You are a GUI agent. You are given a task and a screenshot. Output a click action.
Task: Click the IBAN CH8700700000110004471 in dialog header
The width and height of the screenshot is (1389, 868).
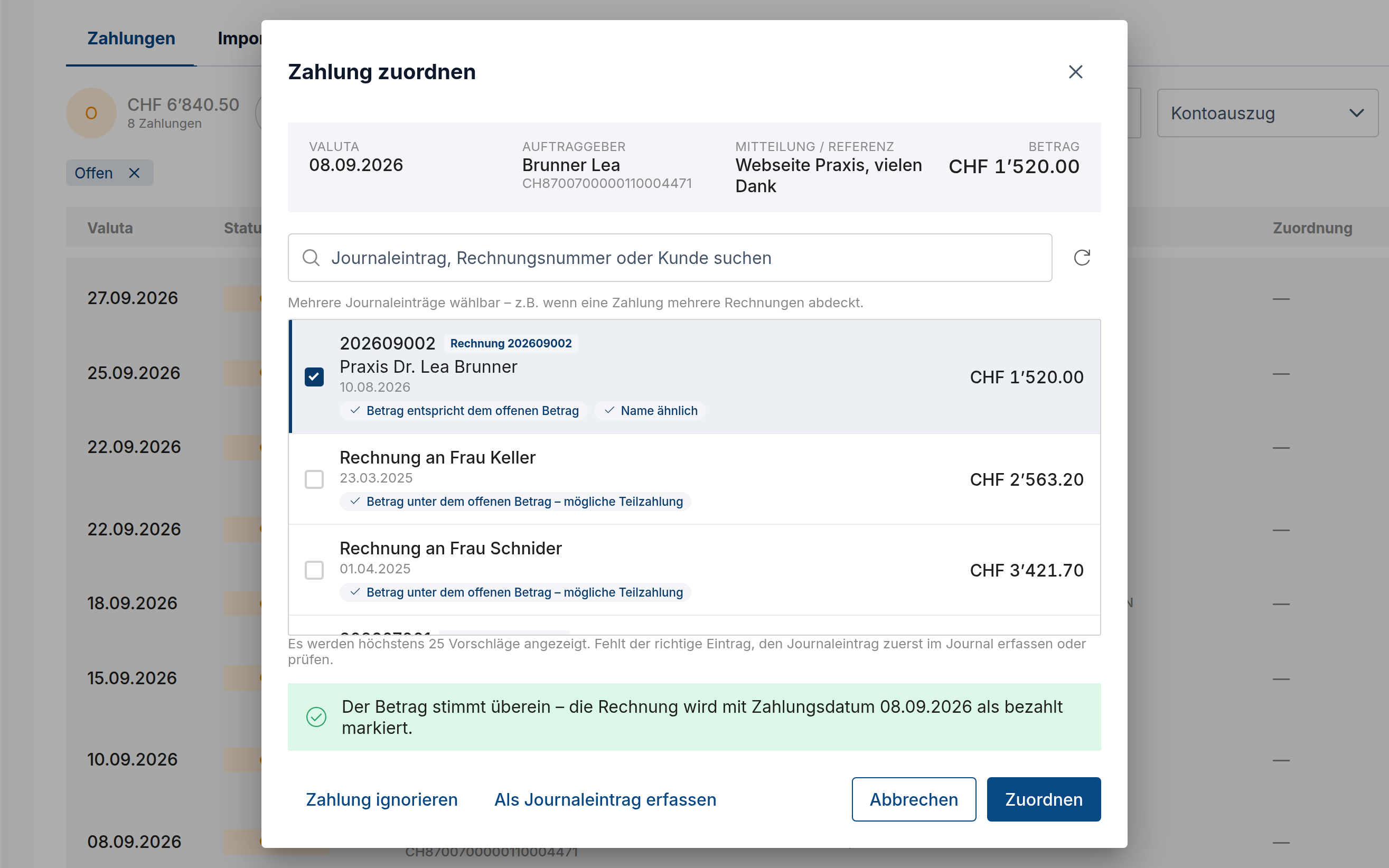607,184
